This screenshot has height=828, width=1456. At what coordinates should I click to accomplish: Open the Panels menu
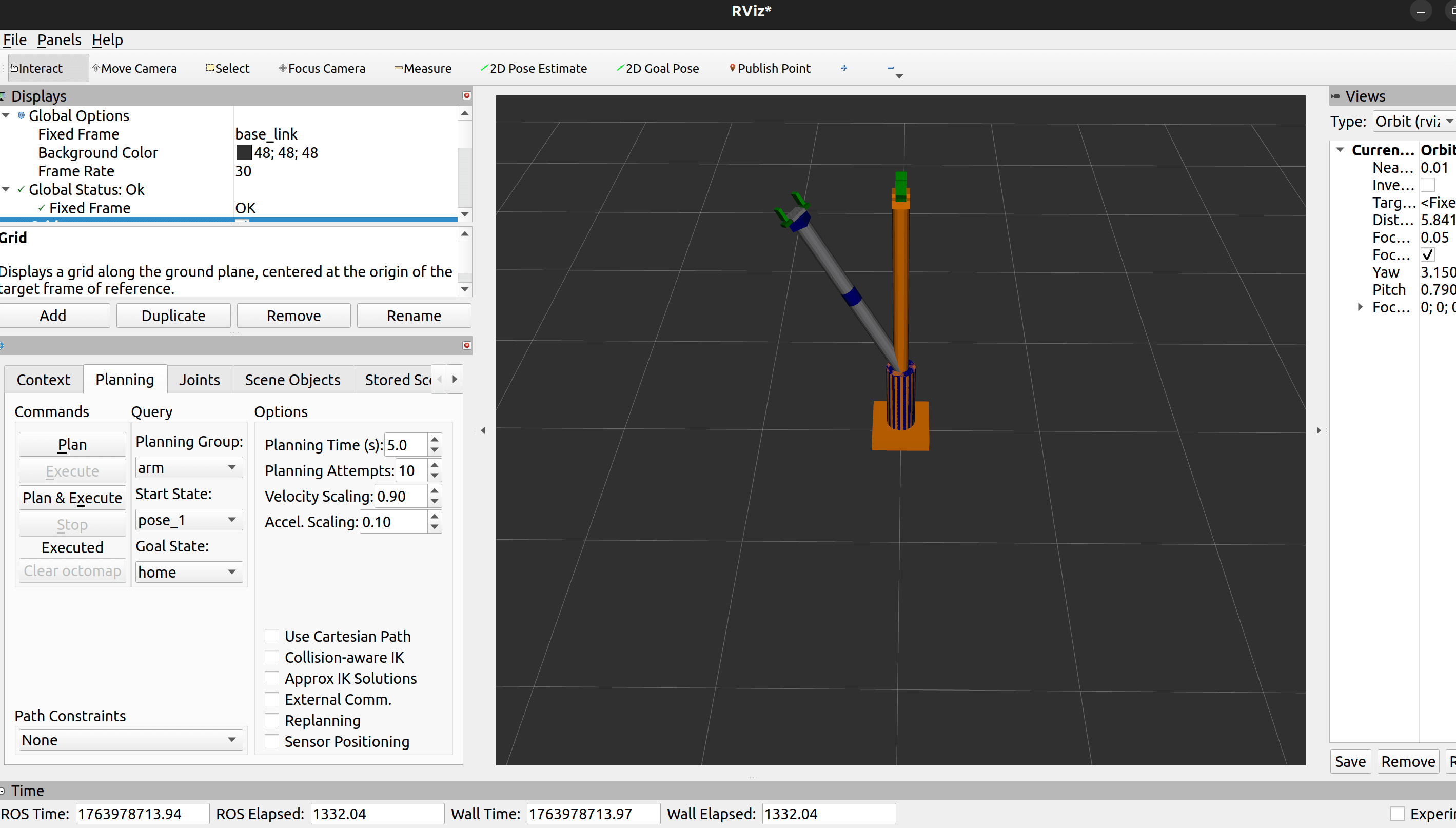point(59,40)
